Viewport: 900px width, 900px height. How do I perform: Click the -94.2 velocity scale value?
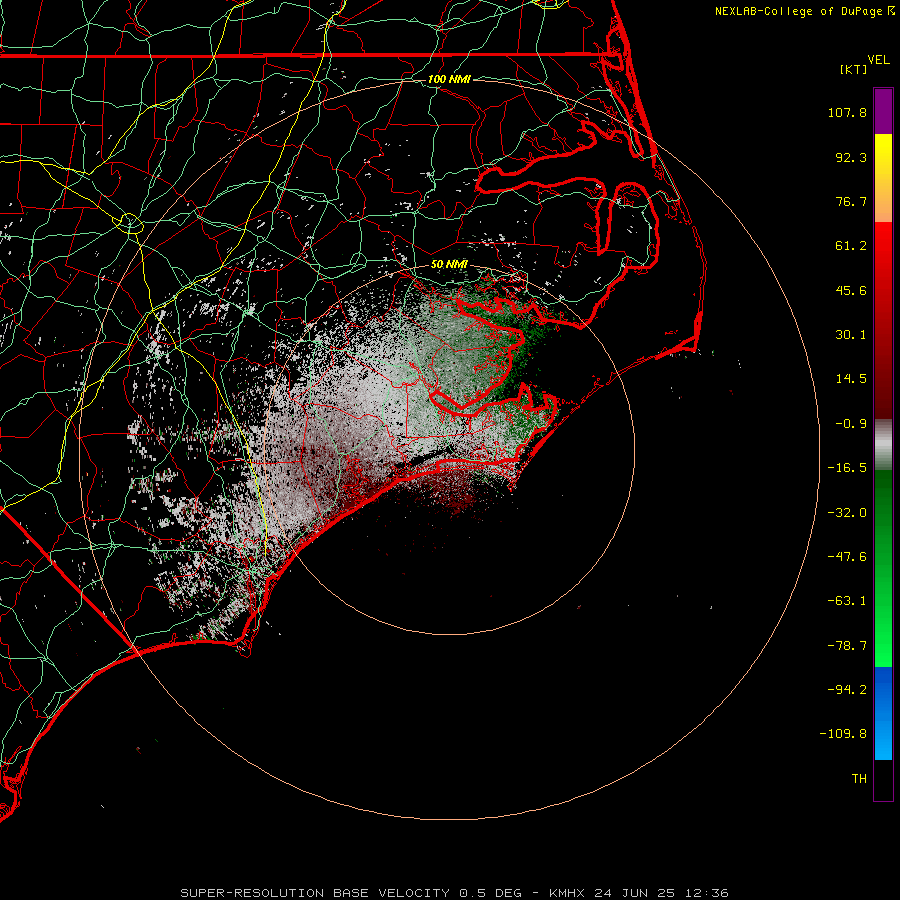pos(847,689)
